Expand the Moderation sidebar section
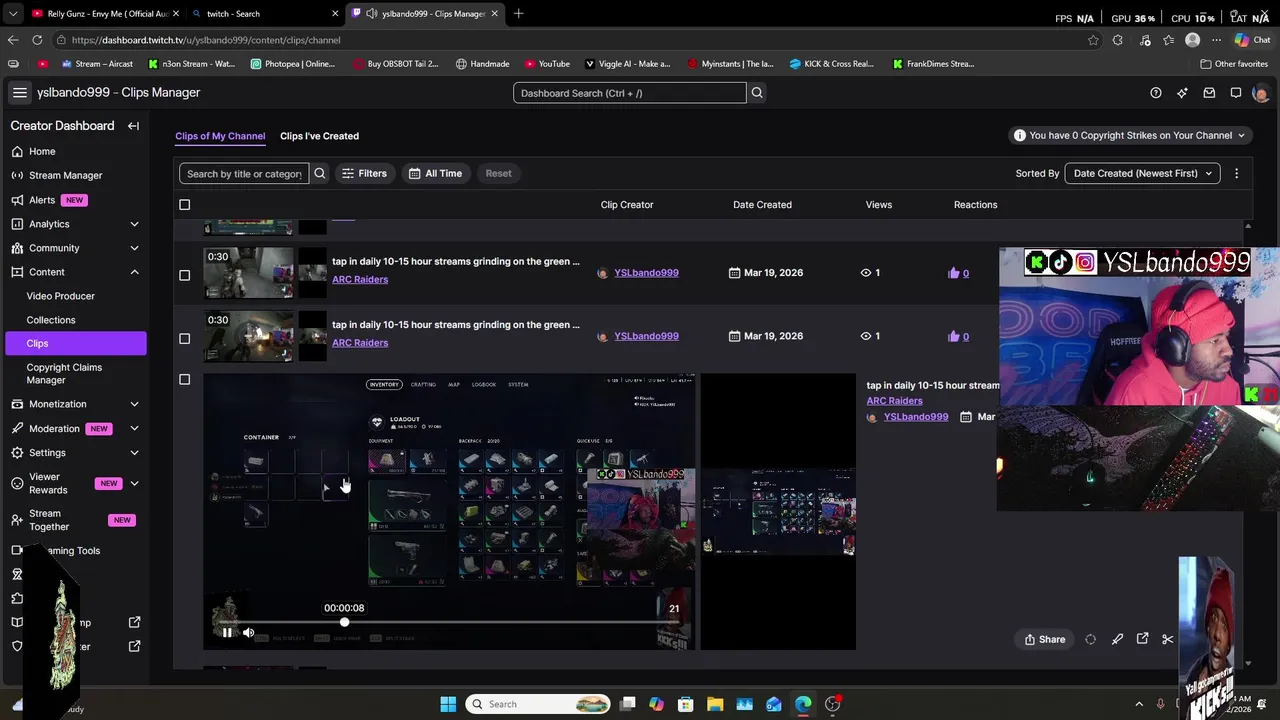 coord(134,428)
